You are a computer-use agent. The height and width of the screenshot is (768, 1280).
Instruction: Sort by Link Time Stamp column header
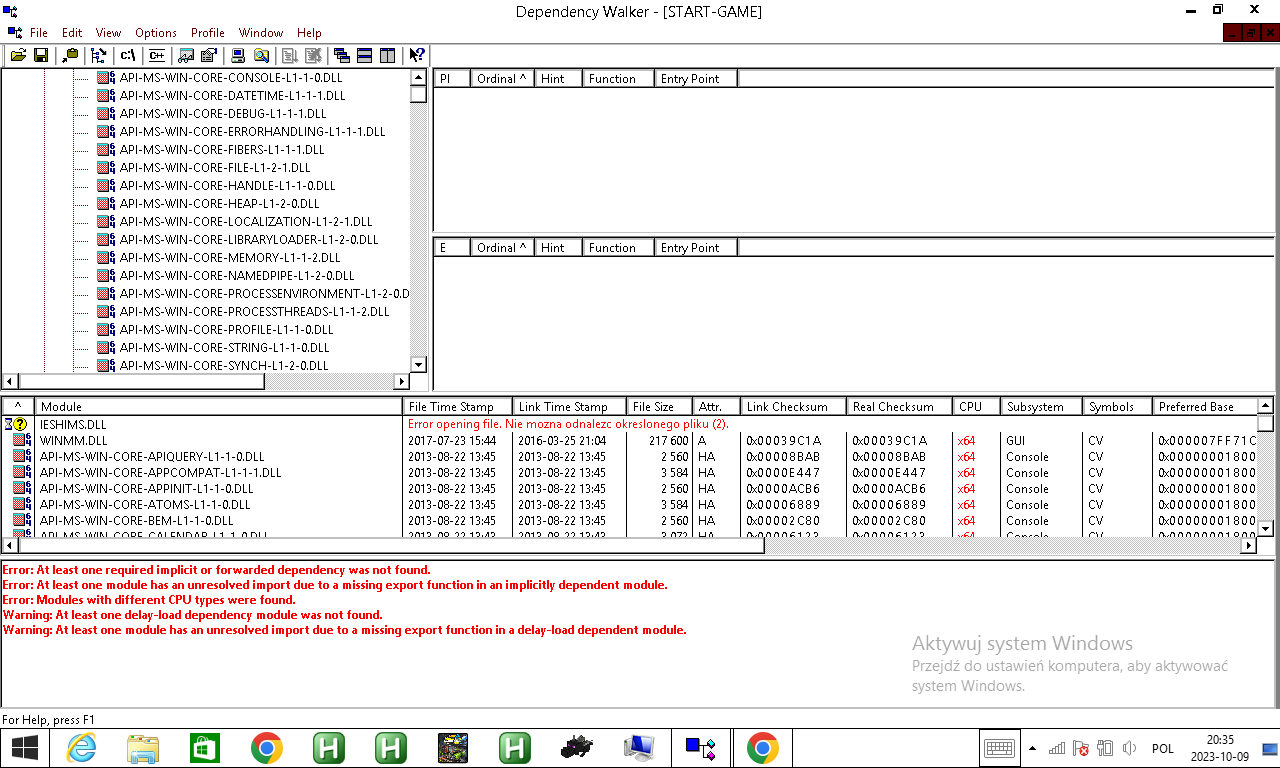(x=570, y=407)
